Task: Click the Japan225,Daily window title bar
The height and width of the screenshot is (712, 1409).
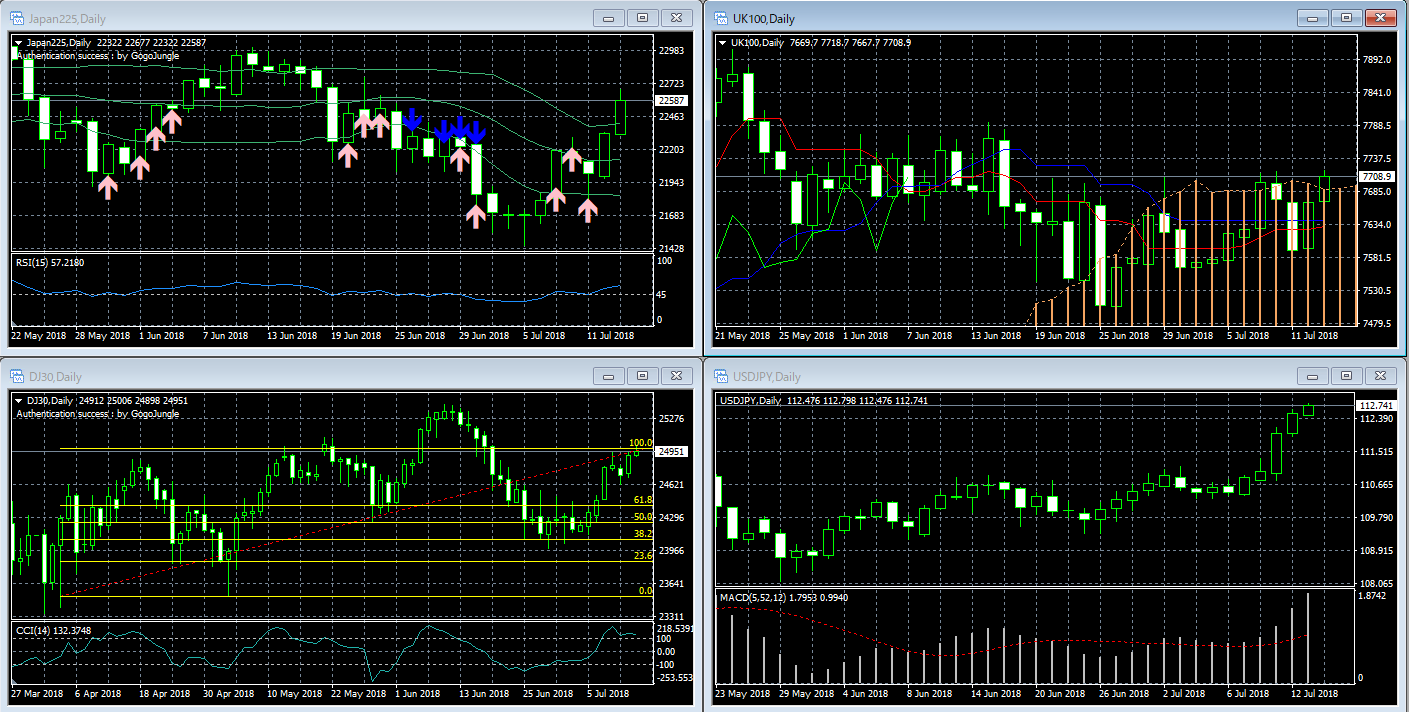Action: point(300,18)
